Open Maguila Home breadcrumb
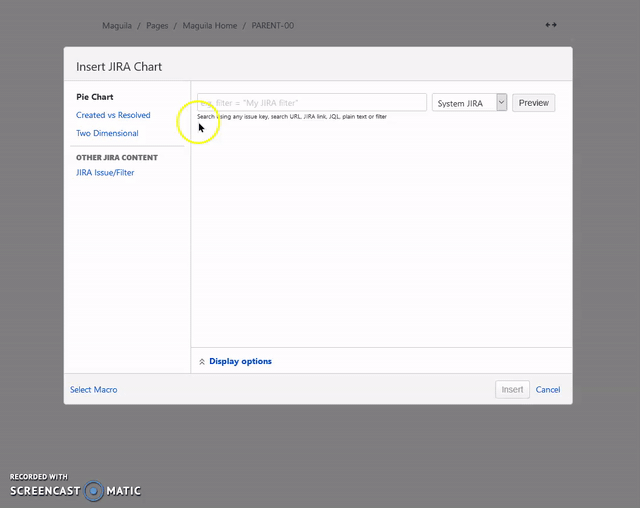Image resolution: width=640 pixels, height=508 pixels. (210, 26)
